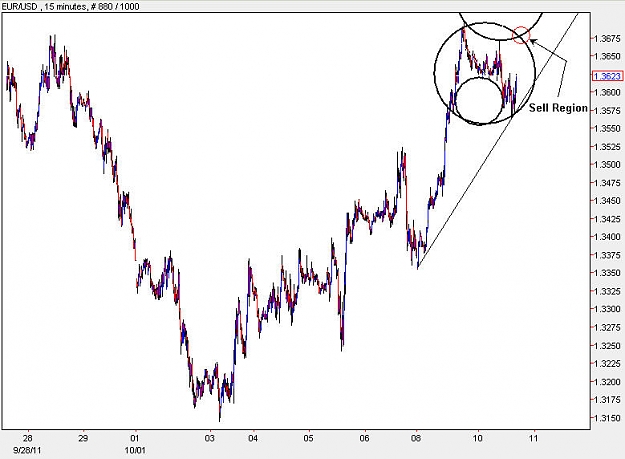
Task: Click the 01 date axis label
Action: pyautogui.click(x=135, y=438)
